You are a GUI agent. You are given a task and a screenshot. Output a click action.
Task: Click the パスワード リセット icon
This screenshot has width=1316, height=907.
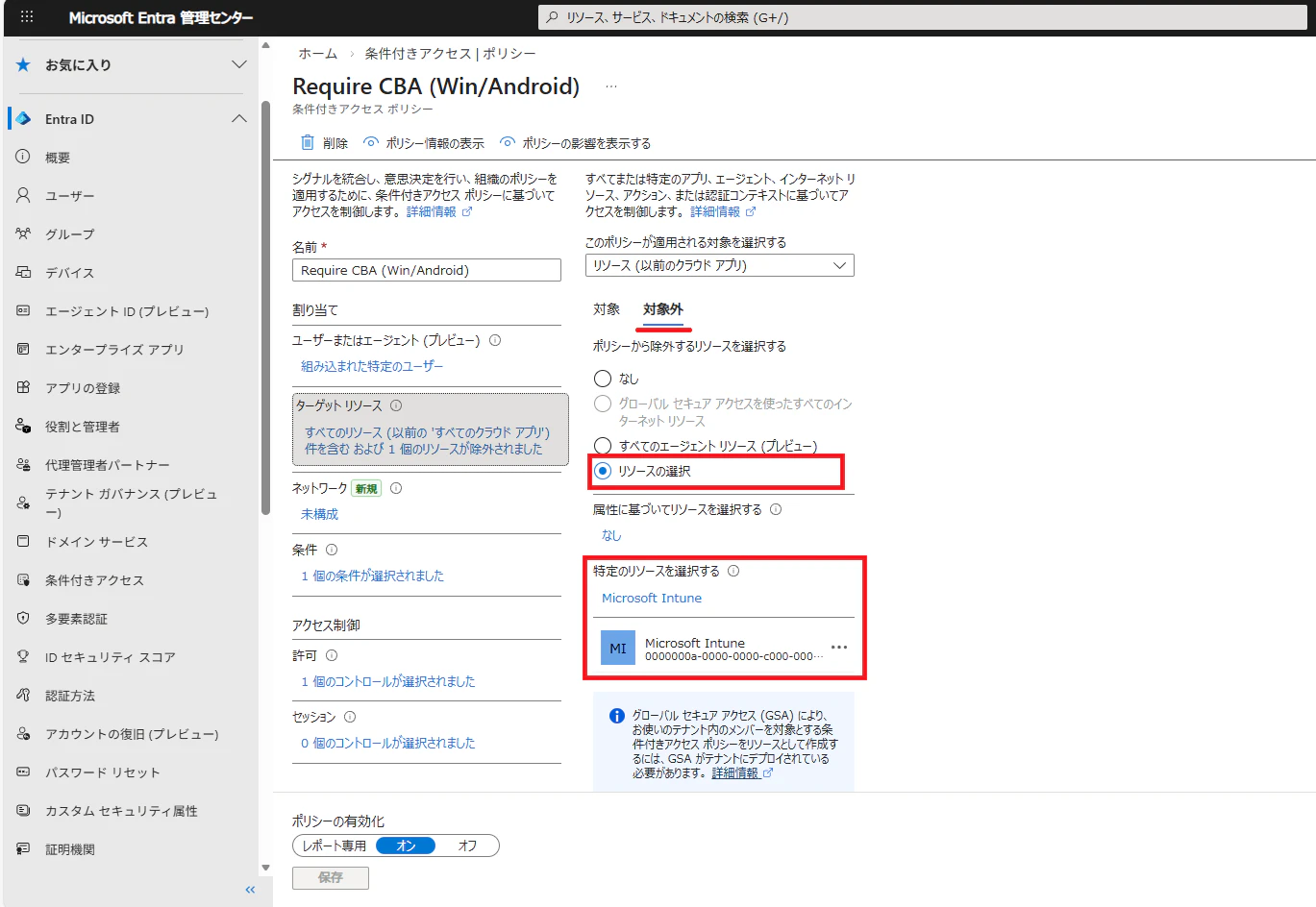23,772
